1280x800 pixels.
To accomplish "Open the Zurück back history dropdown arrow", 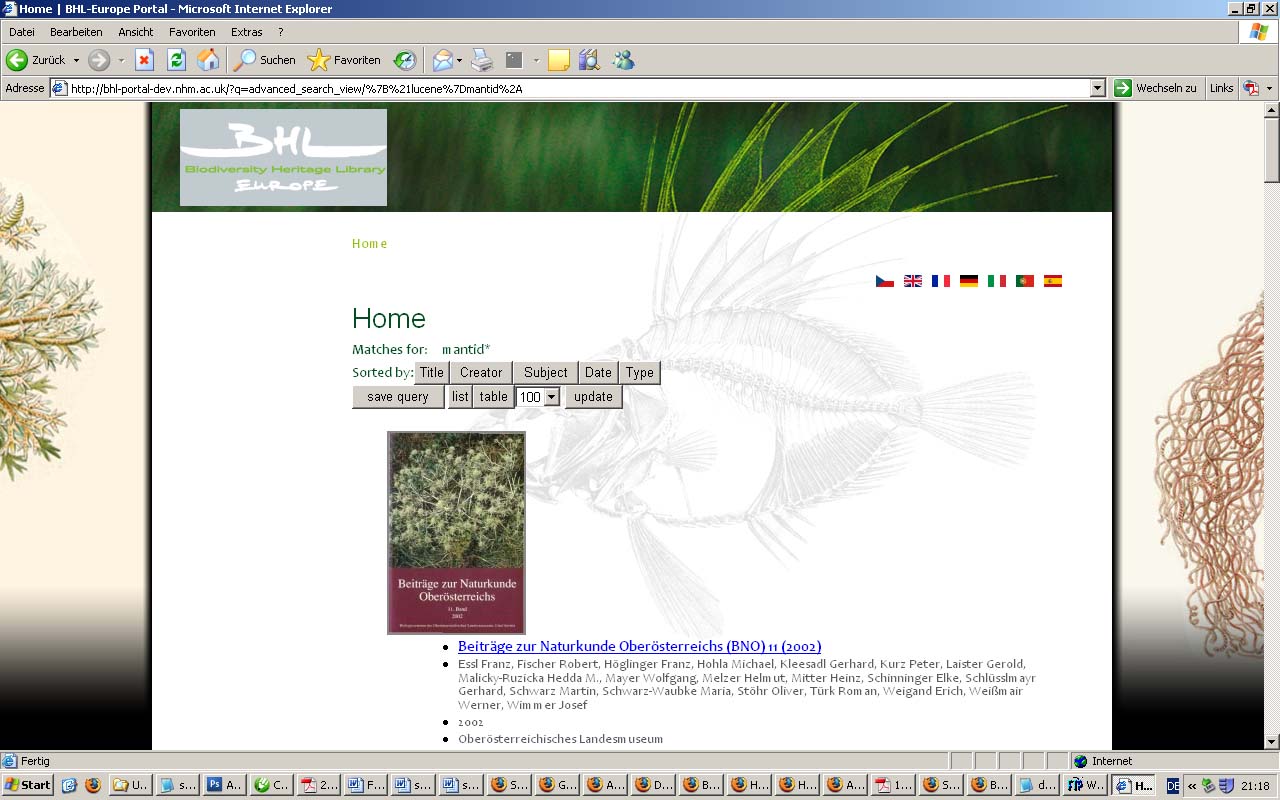I will (76, 60).
